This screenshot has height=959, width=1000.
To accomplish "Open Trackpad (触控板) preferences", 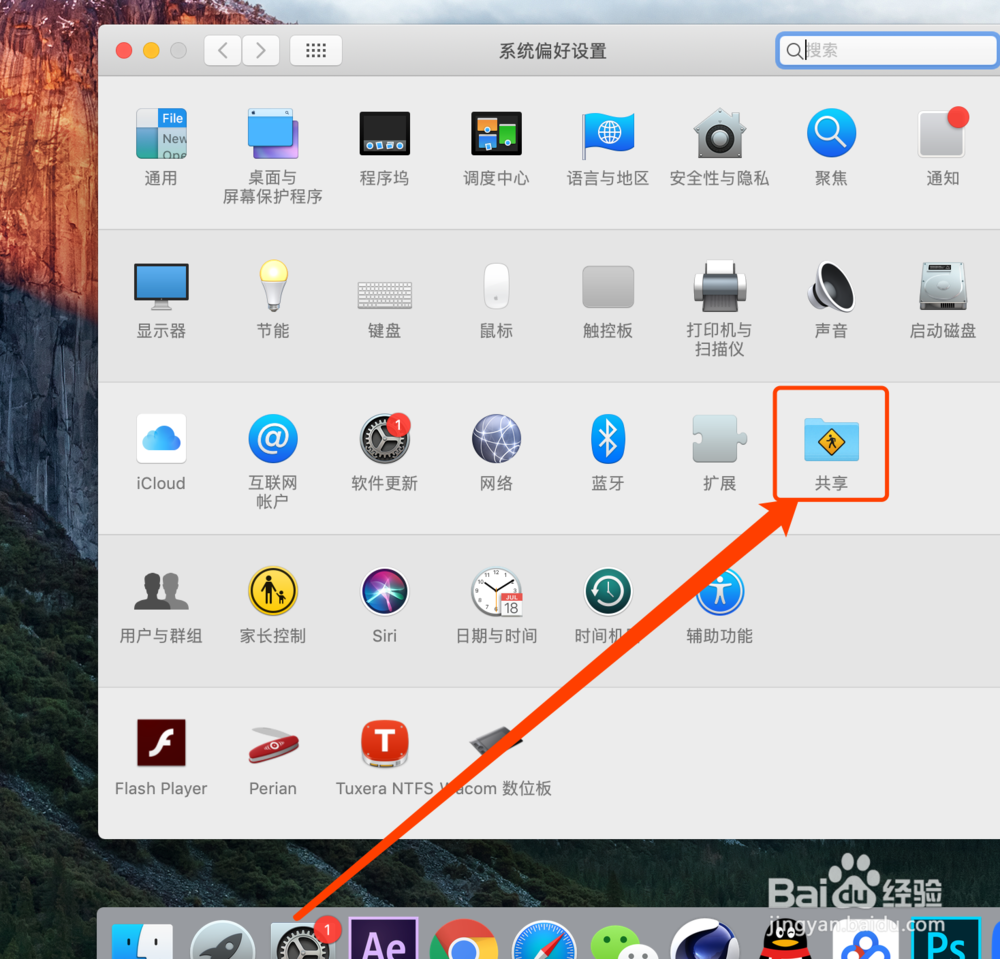I will click(x=608, y=287).
